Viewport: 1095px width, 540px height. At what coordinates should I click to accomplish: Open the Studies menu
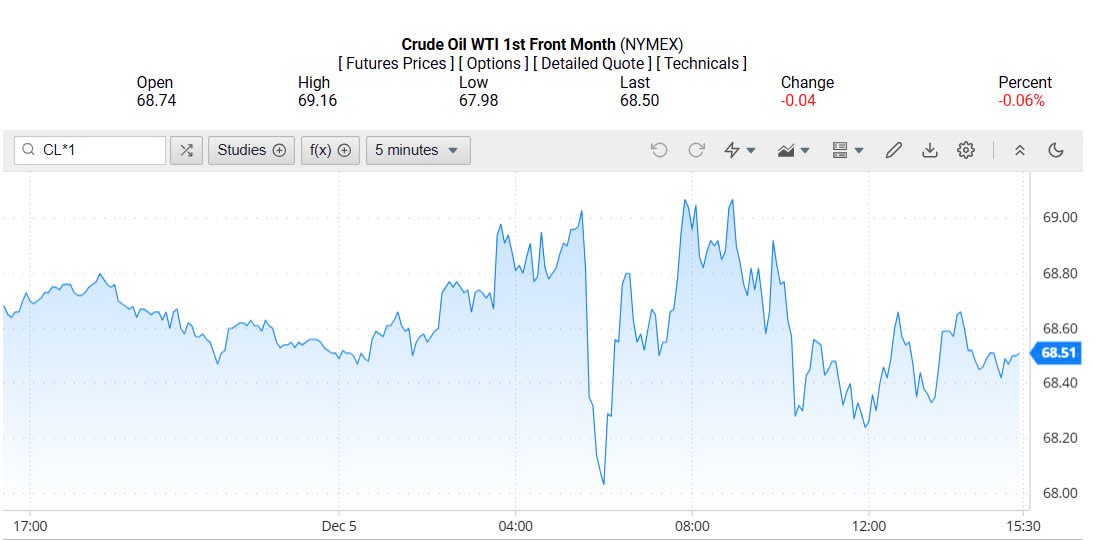pyautogui.click(x=251, y=150)
